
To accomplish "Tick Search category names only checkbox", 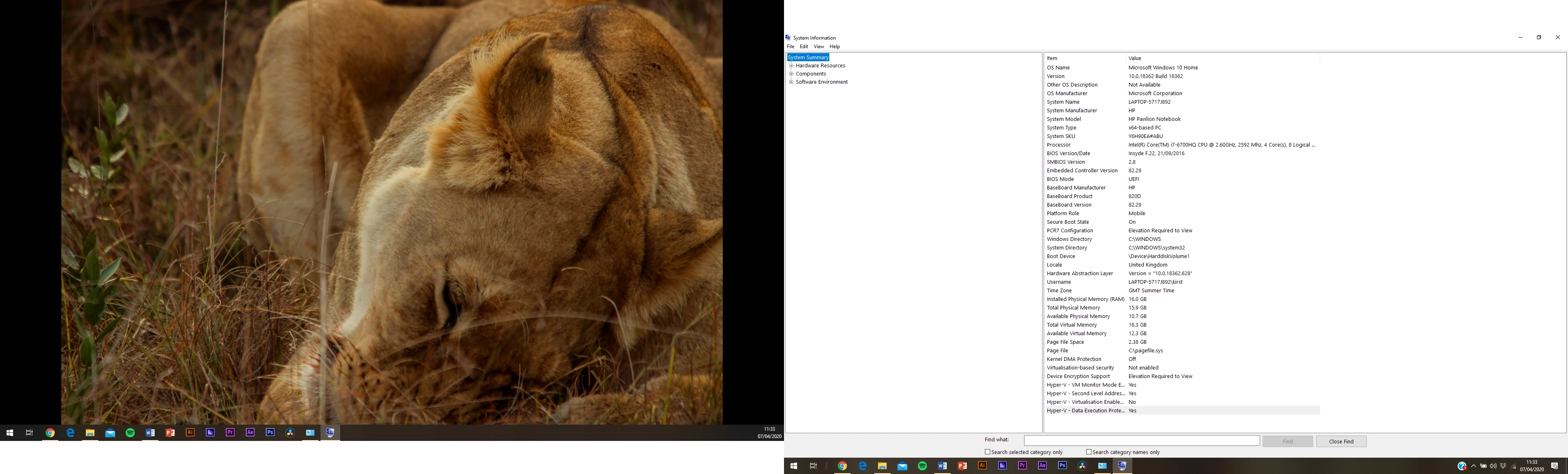I will (x=1089, y=452).
